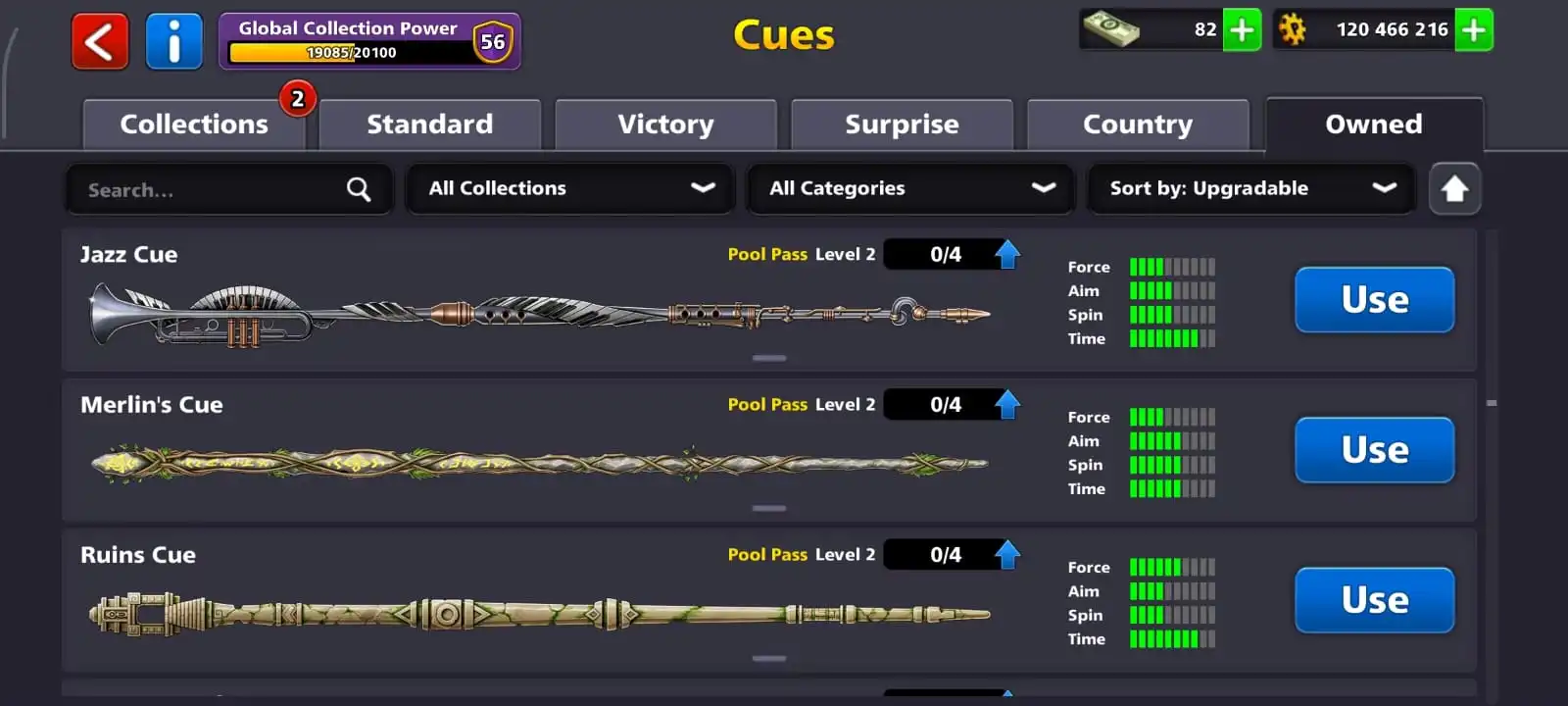Switch to the Collections tab
1568x706 pixels.
click(194, 125)
